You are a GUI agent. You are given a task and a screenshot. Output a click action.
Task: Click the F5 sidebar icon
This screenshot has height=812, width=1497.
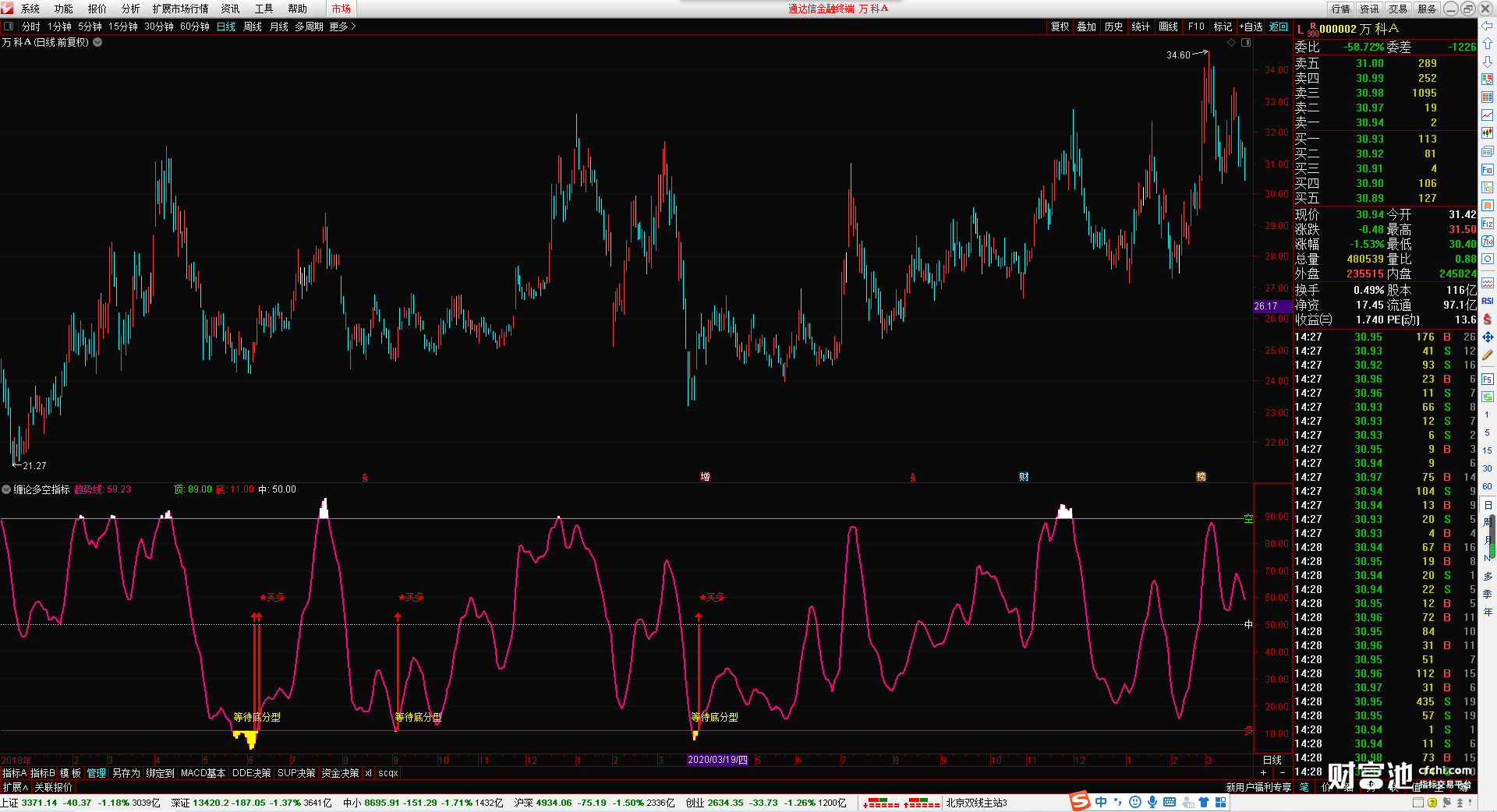pyautogui.click(x=1487, y=380)
